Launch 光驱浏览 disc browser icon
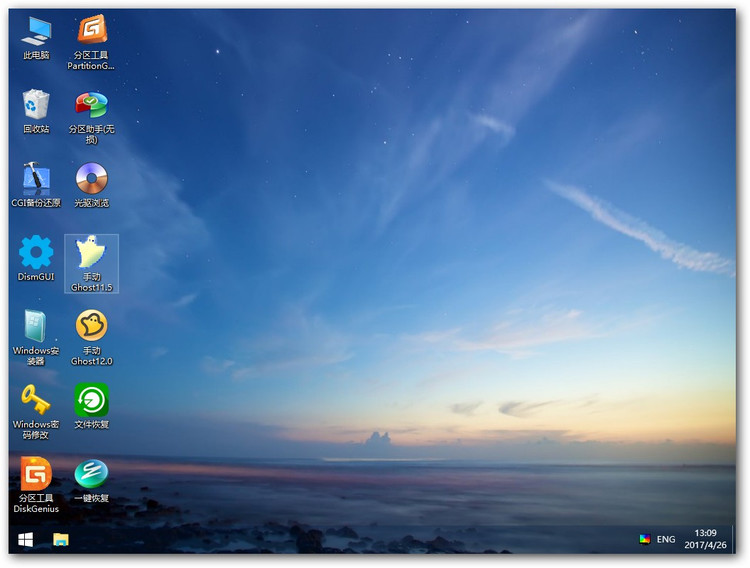 coord(91,185)
